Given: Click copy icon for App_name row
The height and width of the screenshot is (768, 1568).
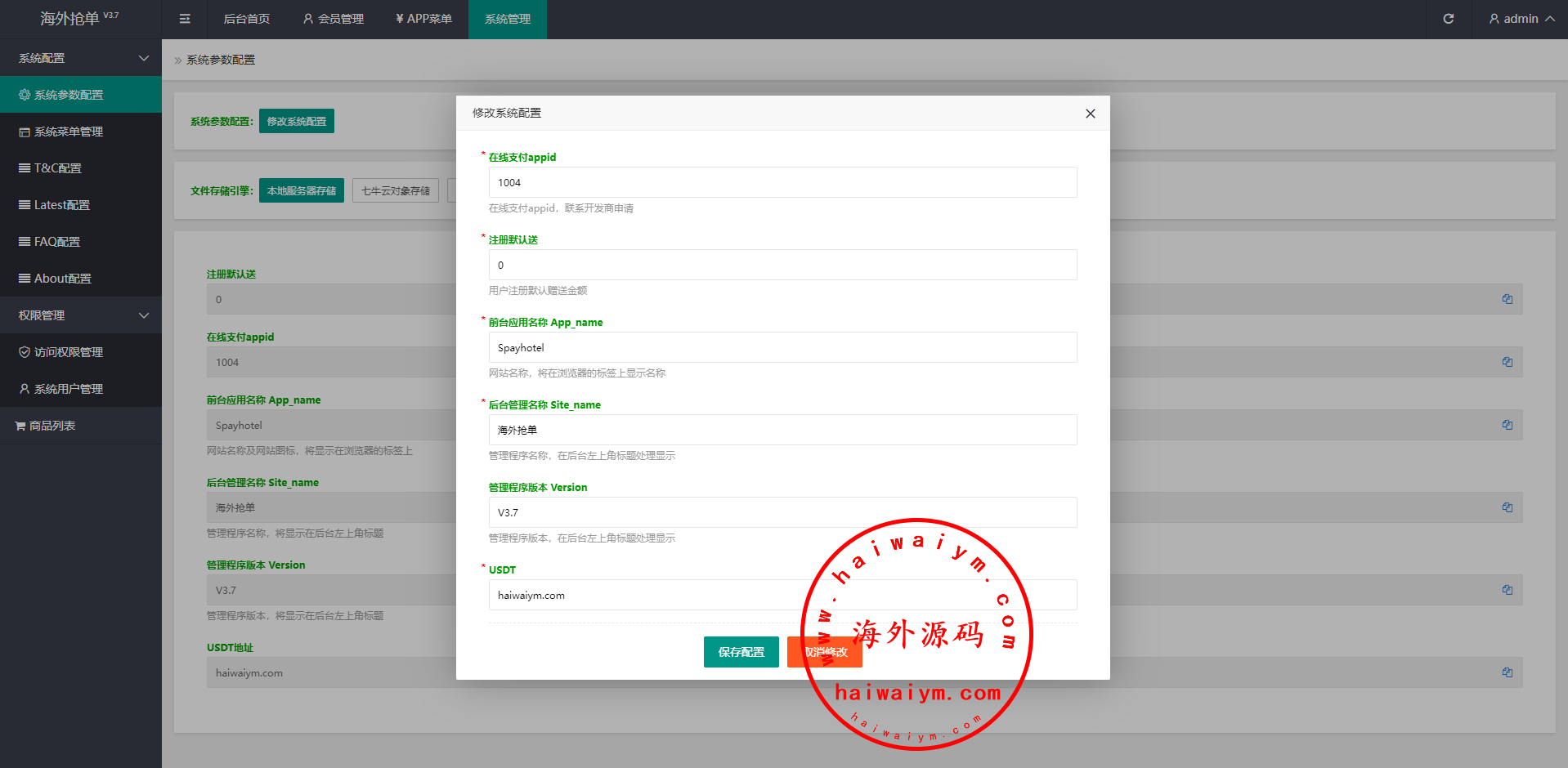Looking at the screenshot, I should coord(1507,425).
